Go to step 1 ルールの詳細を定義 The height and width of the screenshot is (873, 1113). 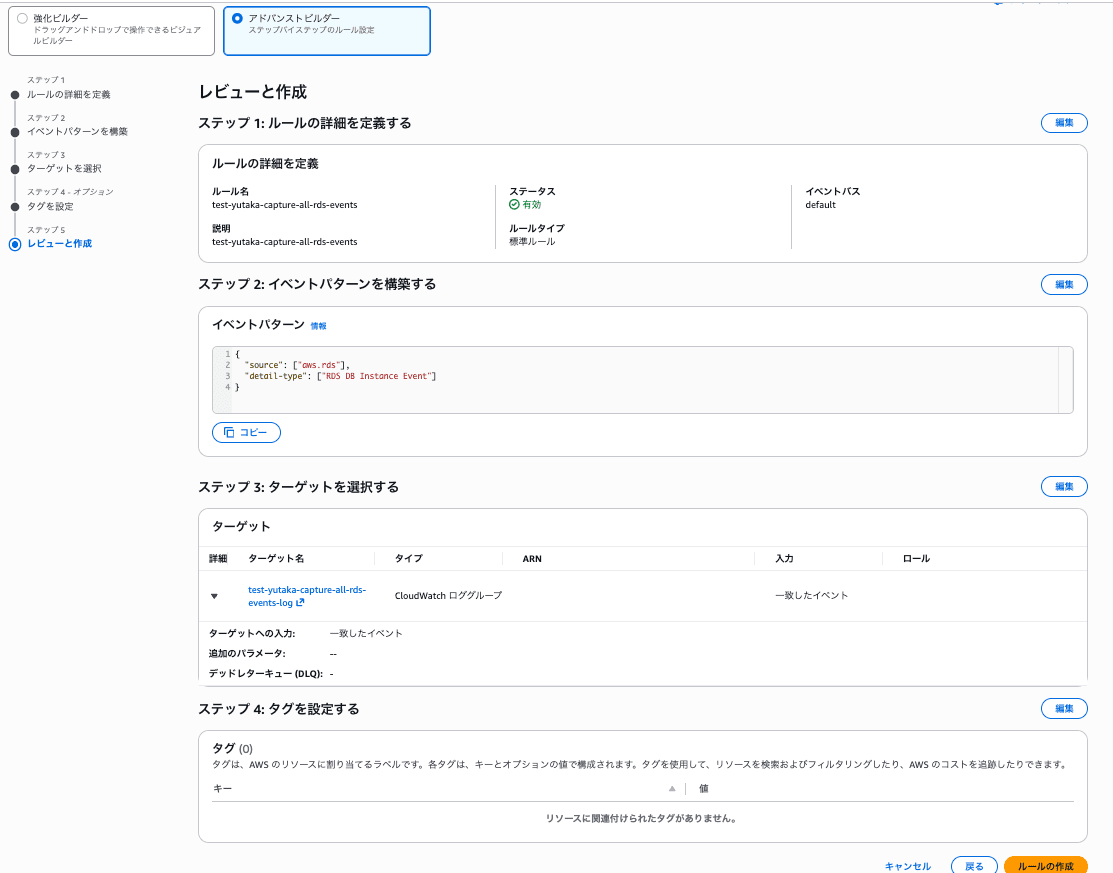click(x=69, y=94)
